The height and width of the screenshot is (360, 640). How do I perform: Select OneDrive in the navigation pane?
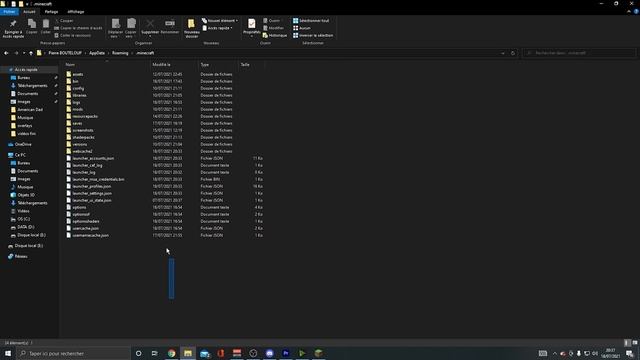coord(23,144)
